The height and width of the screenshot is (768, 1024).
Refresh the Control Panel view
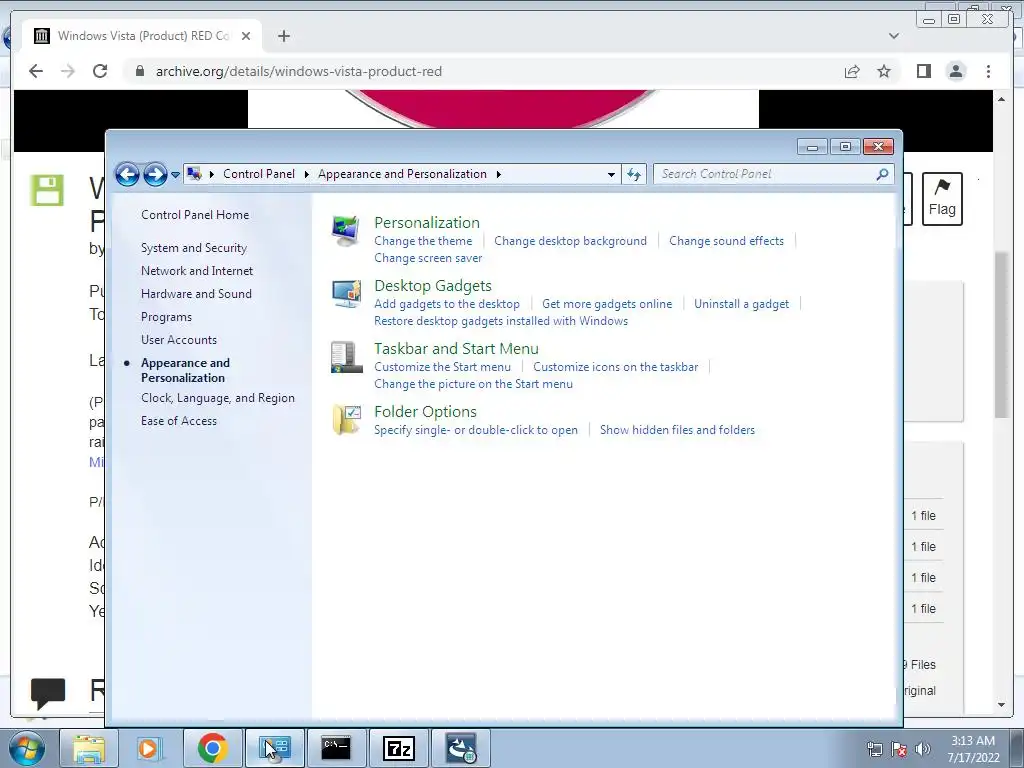pyautogui.click(x=633, y=174)
